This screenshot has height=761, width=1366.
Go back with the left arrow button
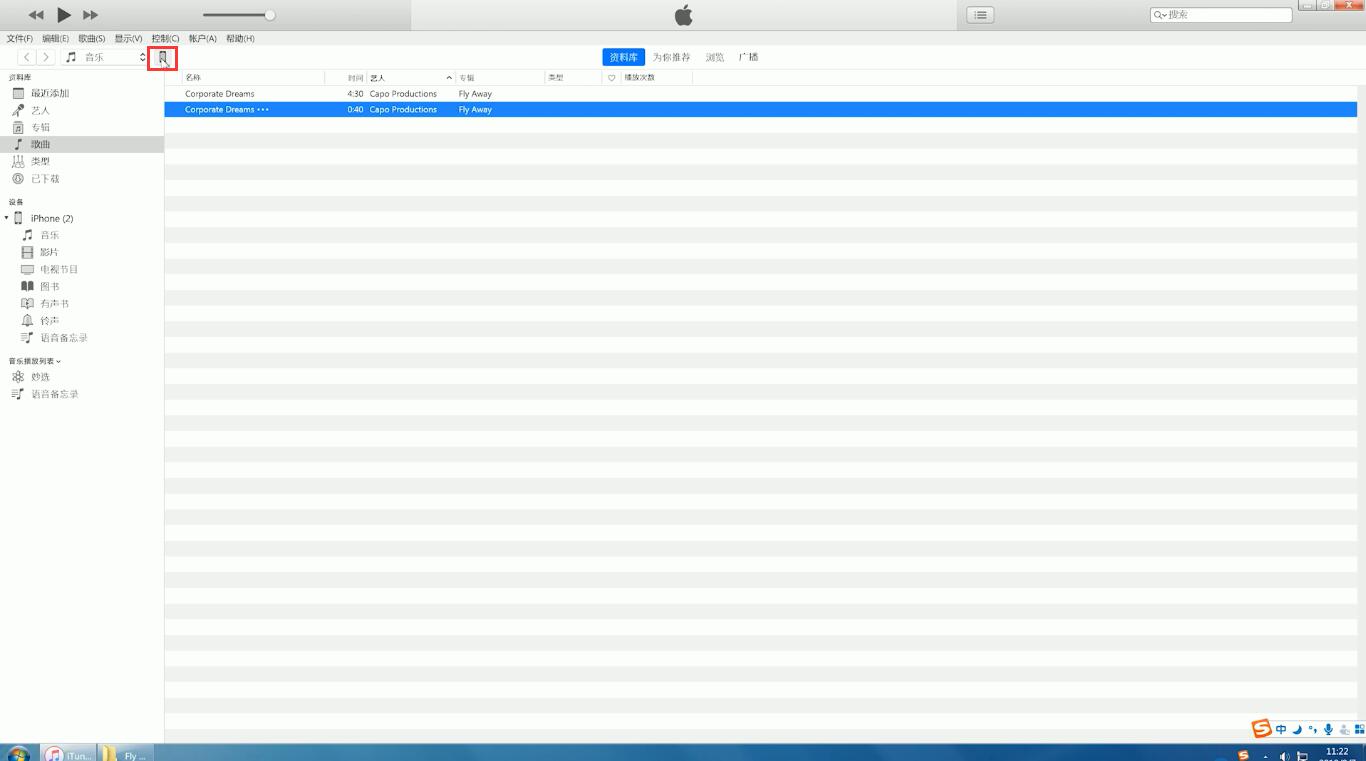coord(27,57)
